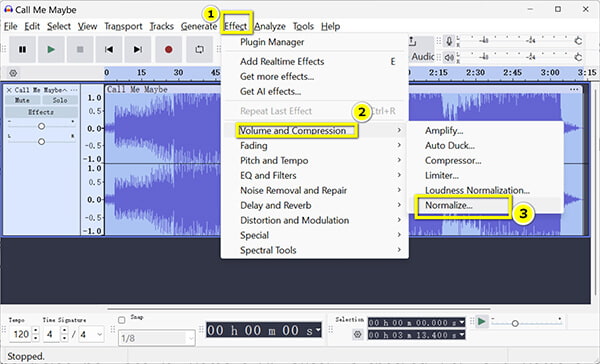Click the playback meter speaker icon
600x364 pixels.
point(449,57)
